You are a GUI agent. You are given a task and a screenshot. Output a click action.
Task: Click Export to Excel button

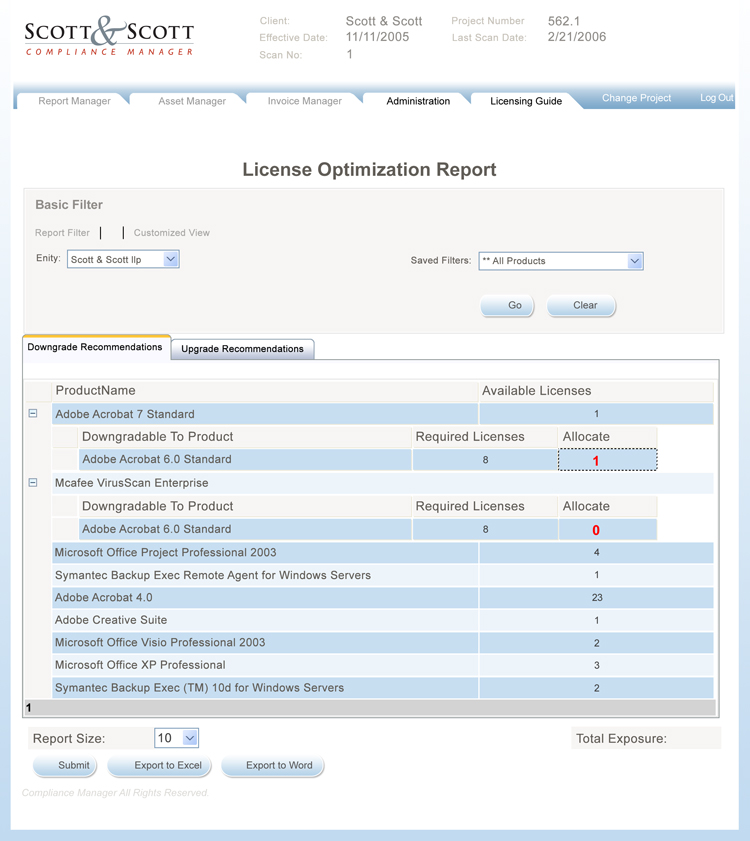159,765
